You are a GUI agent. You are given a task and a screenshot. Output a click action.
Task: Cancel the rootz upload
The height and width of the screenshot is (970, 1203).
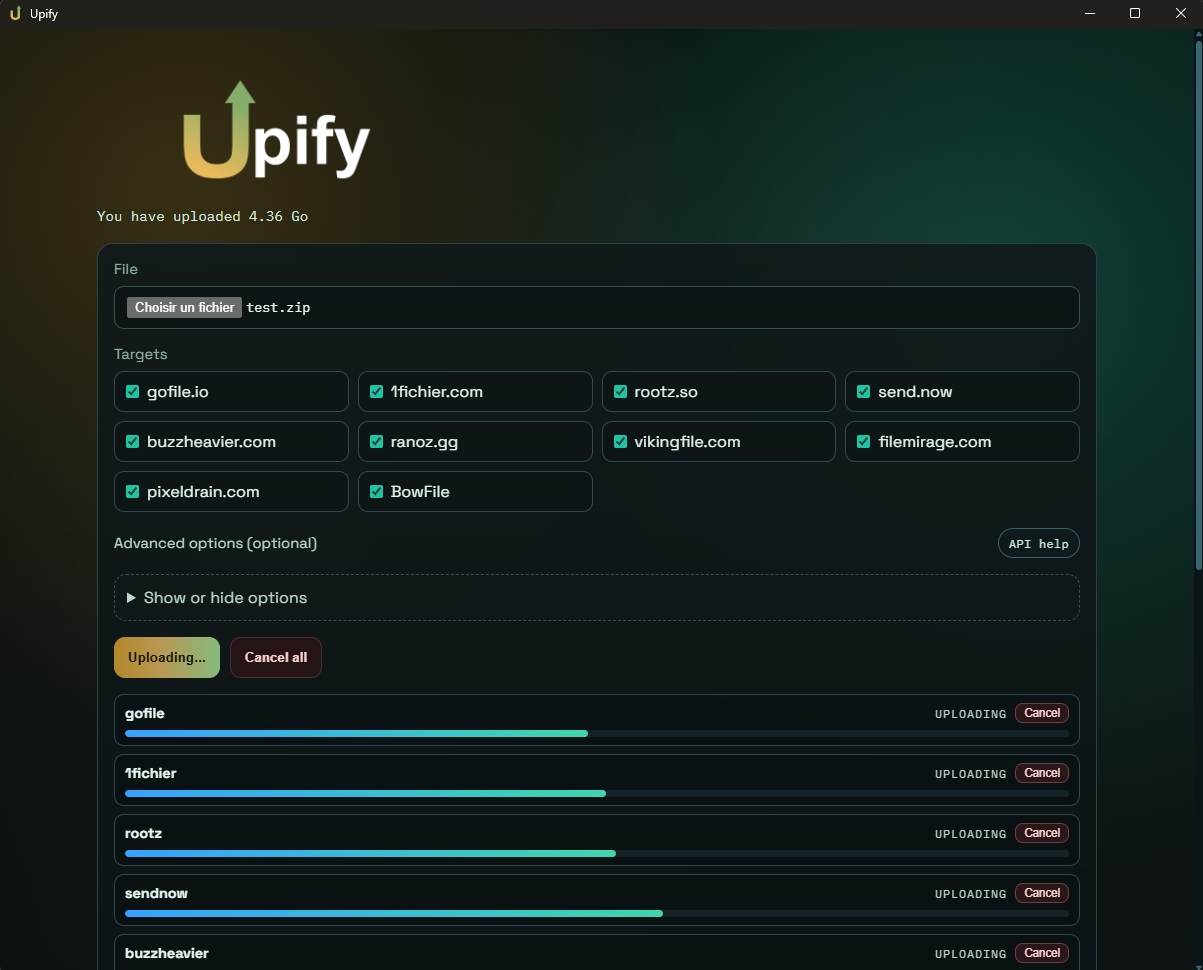(x=1042, y=833)
